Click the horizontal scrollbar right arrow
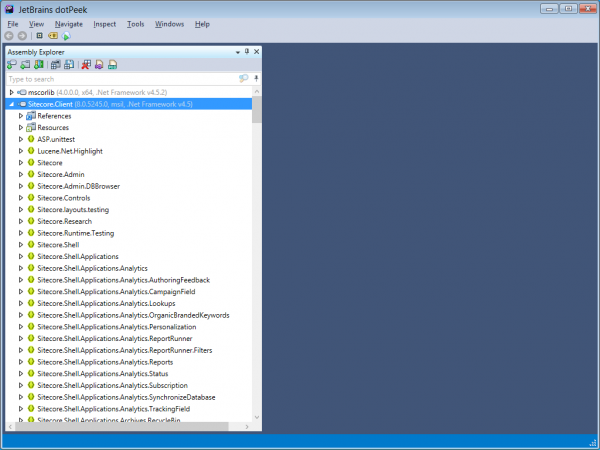The width and height of the screenshot is (600, 450). point(247,426)
